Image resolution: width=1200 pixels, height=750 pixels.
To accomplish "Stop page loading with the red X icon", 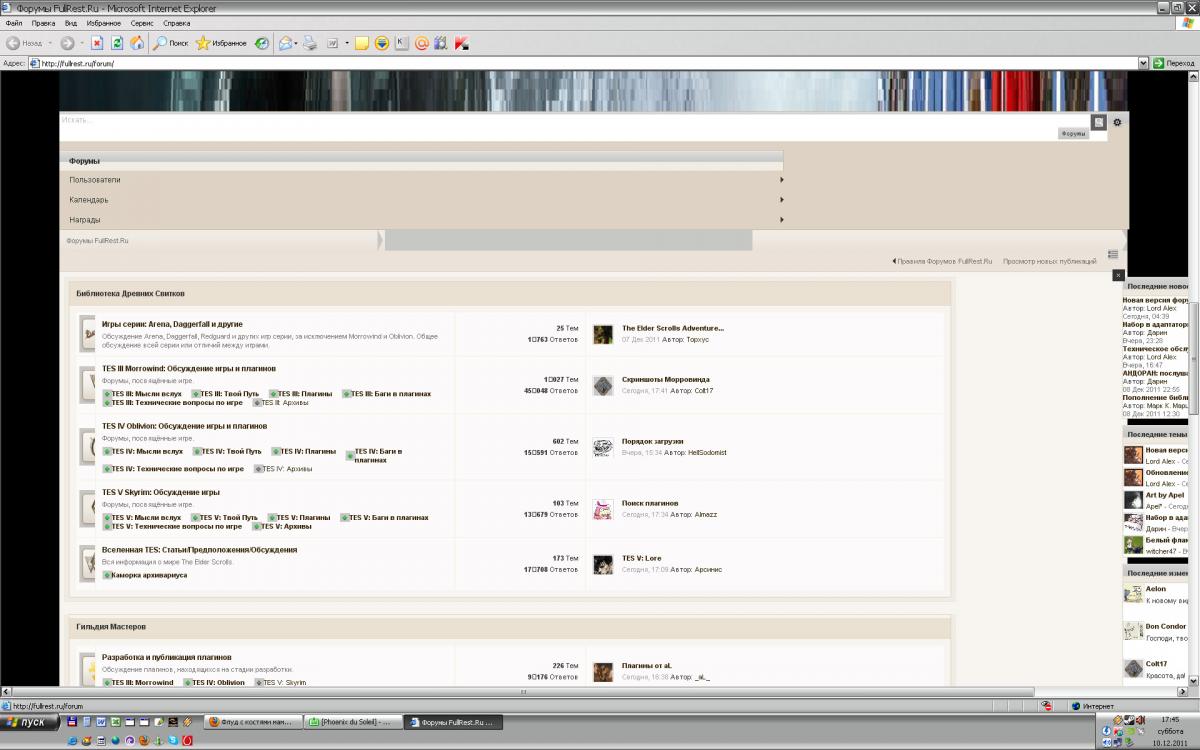I will coord(97,43).
